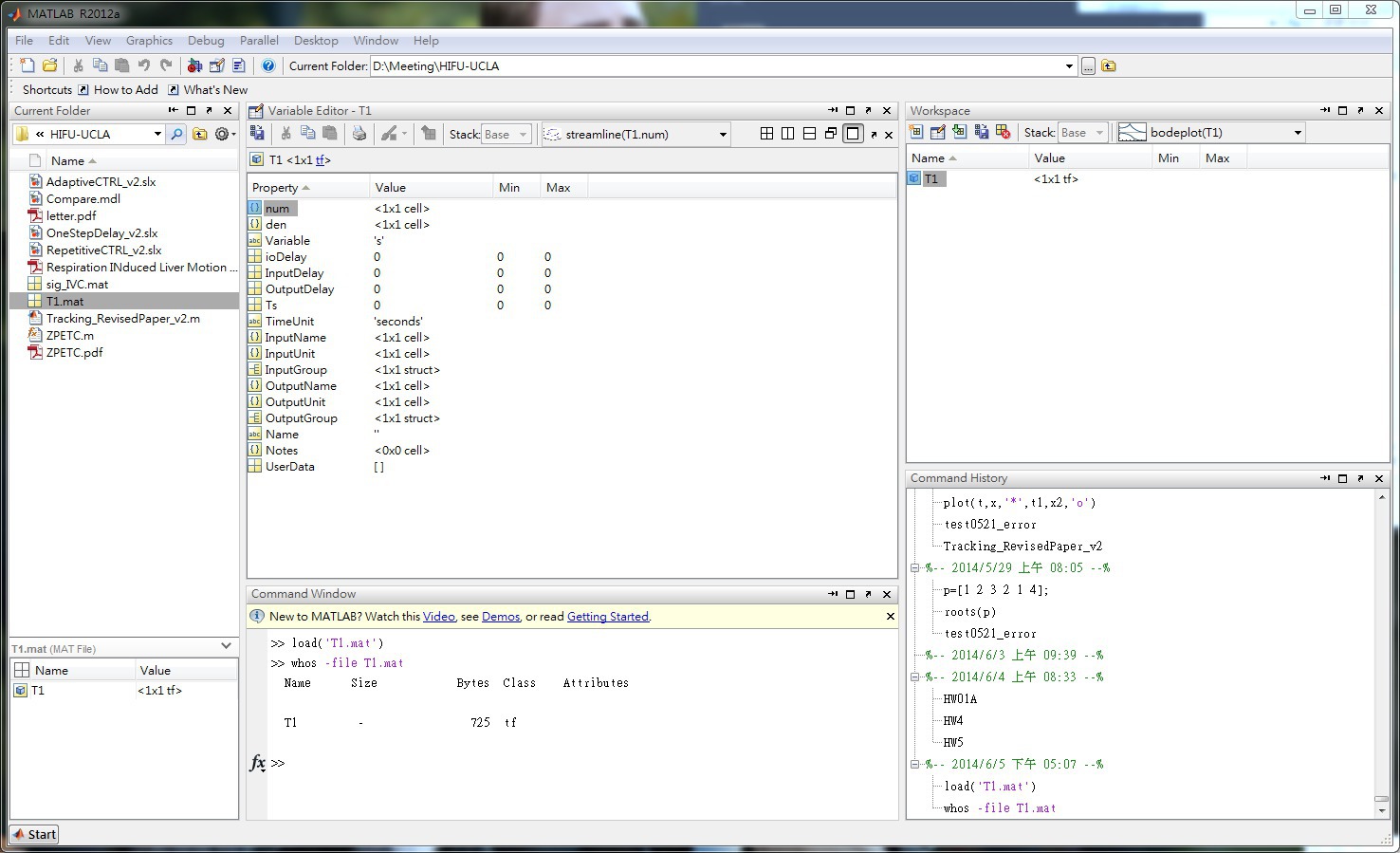Open Current Folder gear actions menu
Screen dimensions: 1400x853
tap(224, 134)
